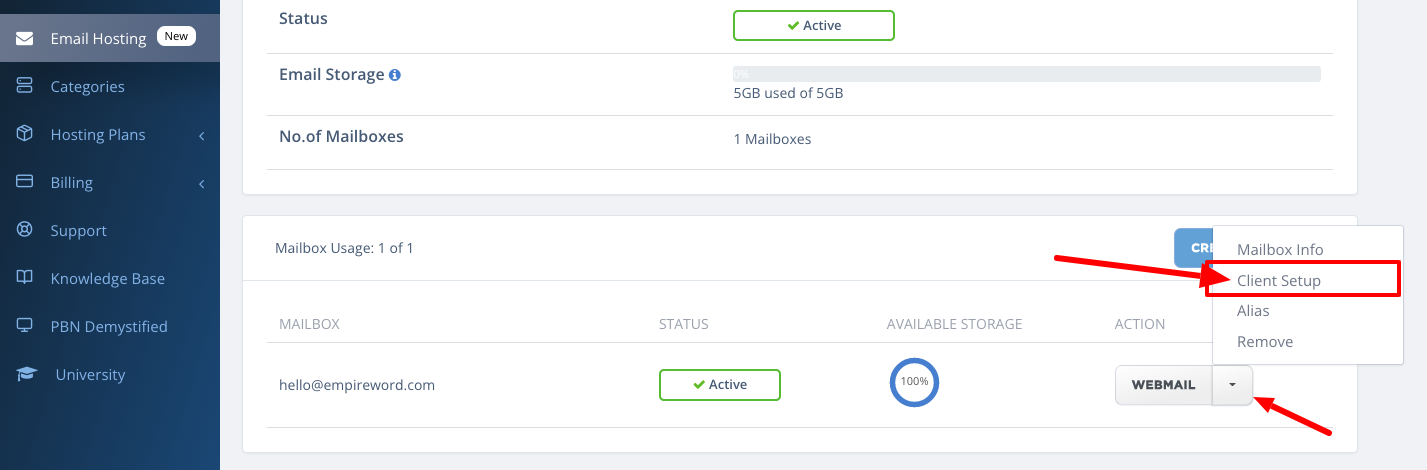Click the Categories server icon
The width and height of the screenshot is (1427, 470).
tap(26, 86)
